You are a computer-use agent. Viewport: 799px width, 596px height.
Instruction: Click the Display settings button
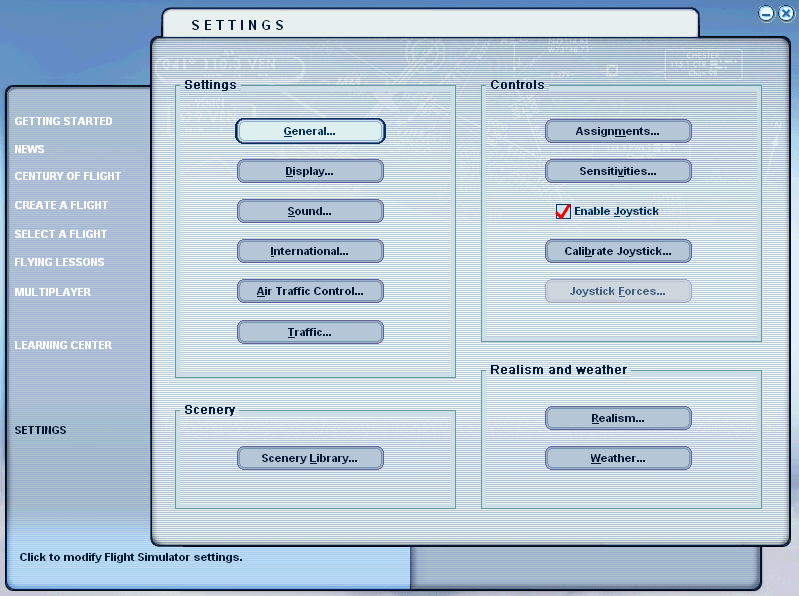310,171
